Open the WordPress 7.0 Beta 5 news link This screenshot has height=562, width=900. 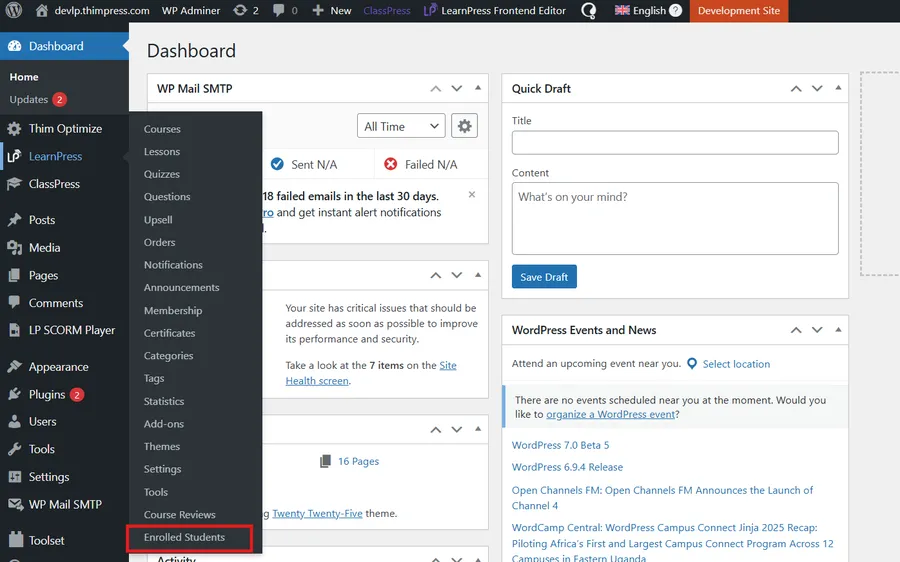point(560,445)
